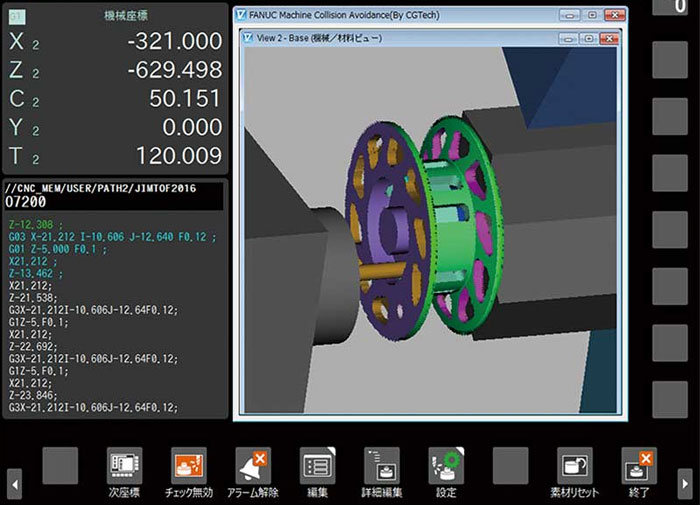Viewport: 700px width, 505px height.
Task: Show more soft keys with right arrow
Action: click(x=685, y=484)
